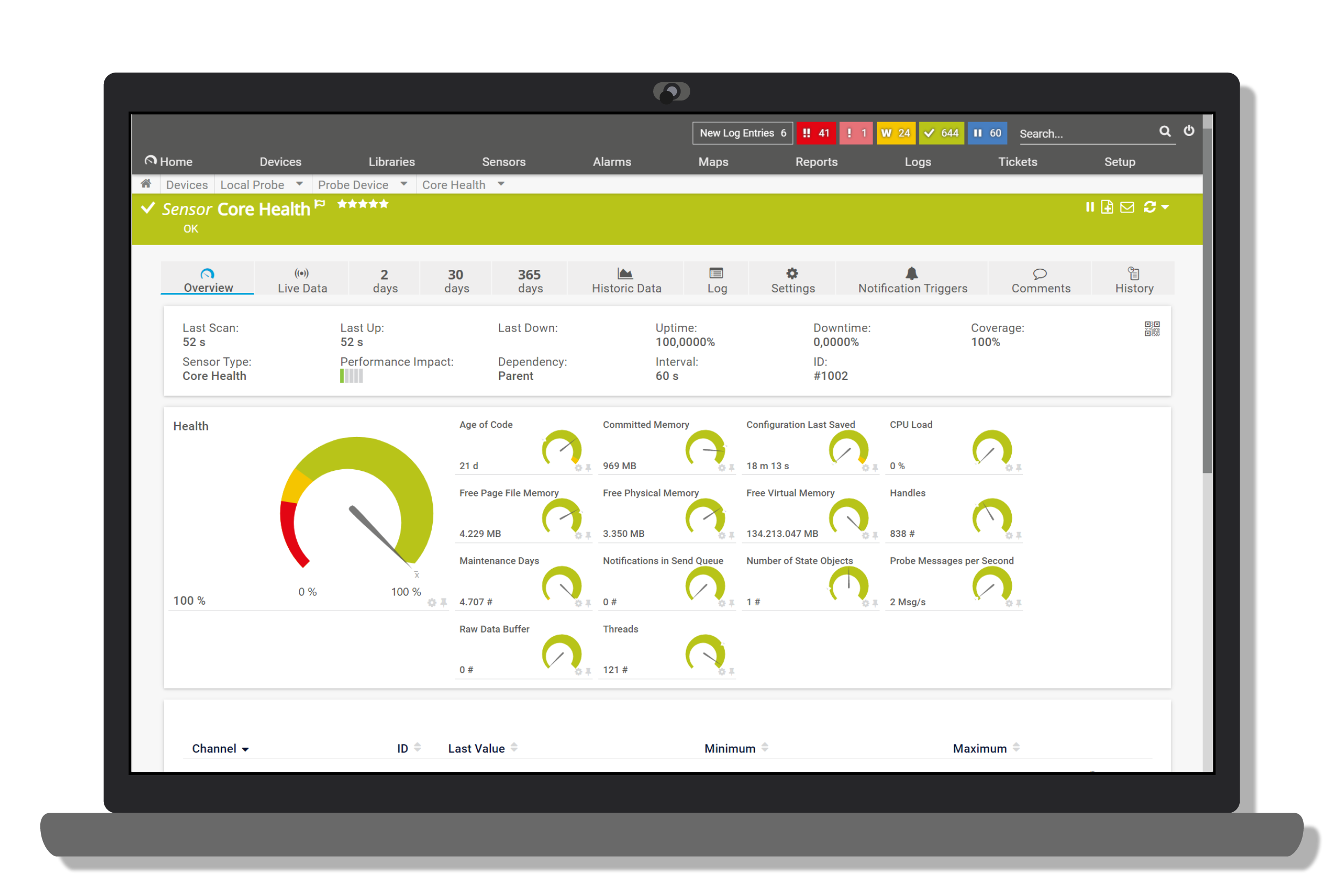Image resolution: width=1344 pixels, height=896 pixels.
Task: Pin the CPU Load gauge
Action: point(1018,468)
